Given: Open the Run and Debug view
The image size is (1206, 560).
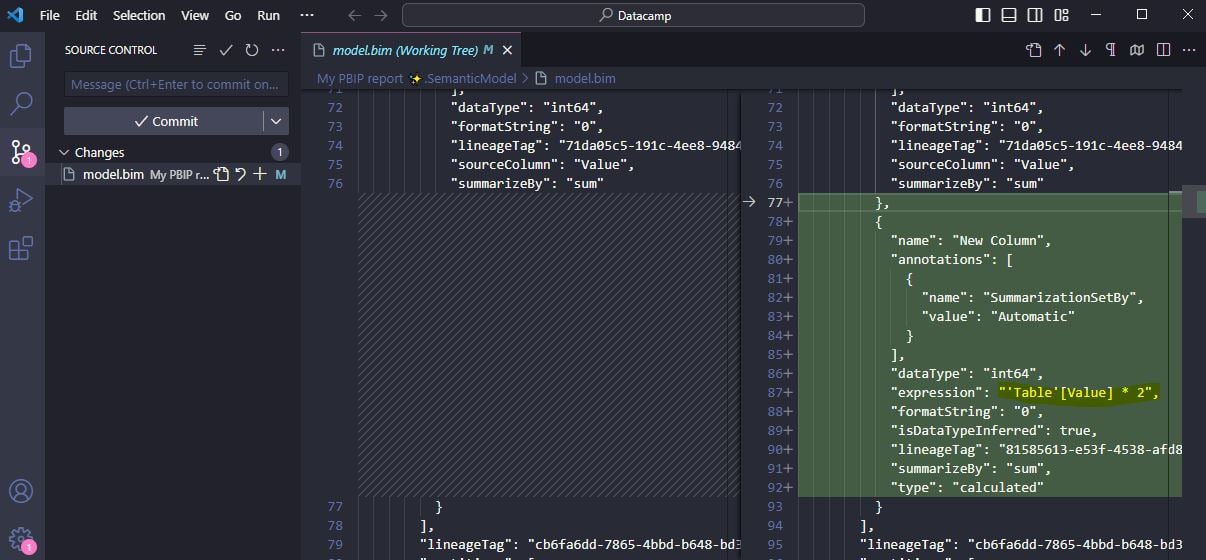Looking at the screenshot, I should click(21, 200).
